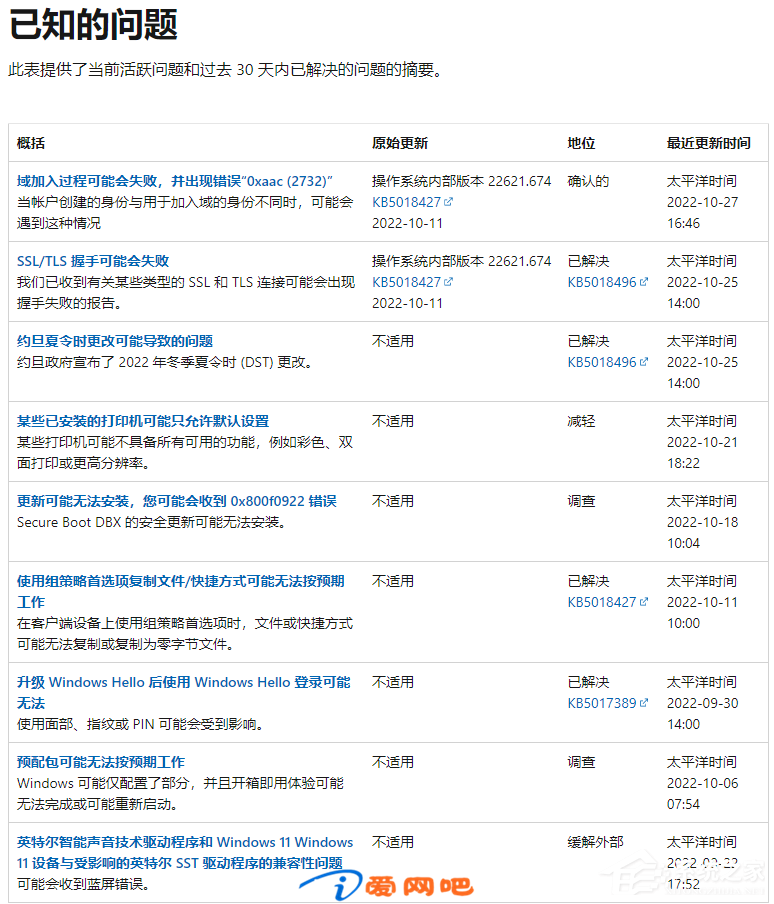Select the '可能会收到蓝屏错误' description
The height and width of the screenshot is (904, 774).
[x=83, y=884]
